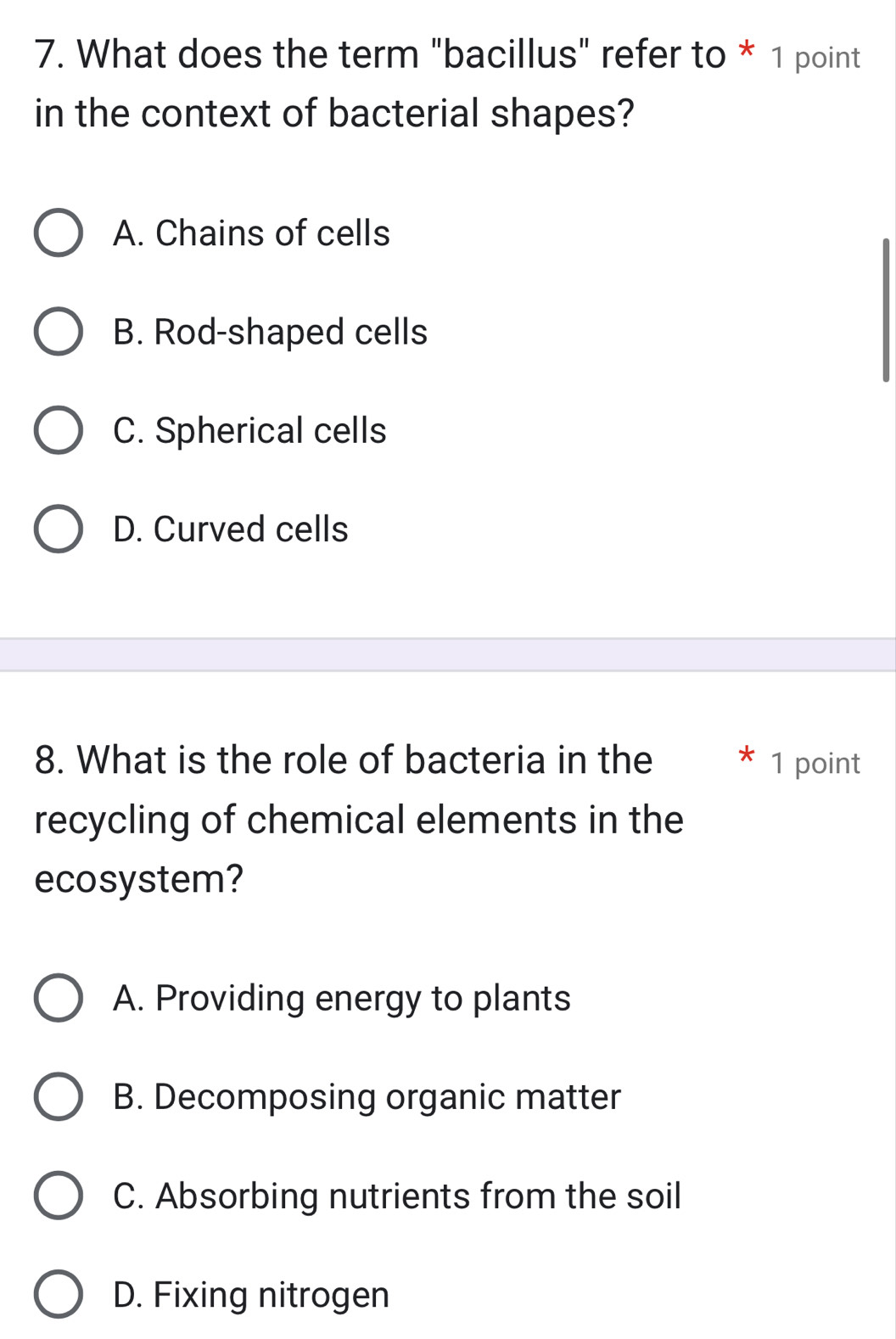Screen dimensions: 896x1339
Task: Choose the 'B. Decomposing organic matter' radio circle
Action: tap(59, 1097)
